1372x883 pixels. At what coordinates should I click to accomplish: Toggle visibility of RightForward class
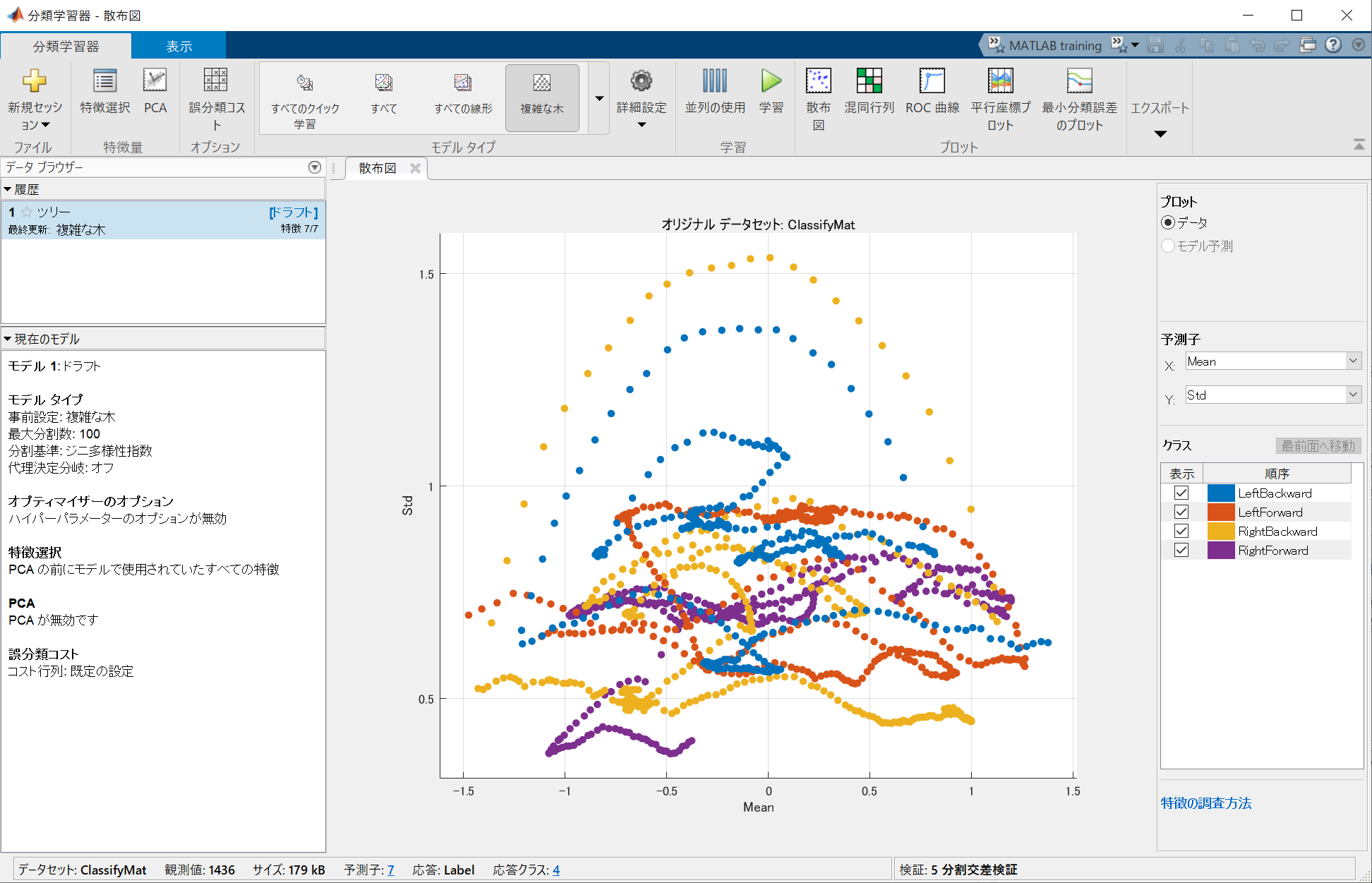coord(1181,550)
